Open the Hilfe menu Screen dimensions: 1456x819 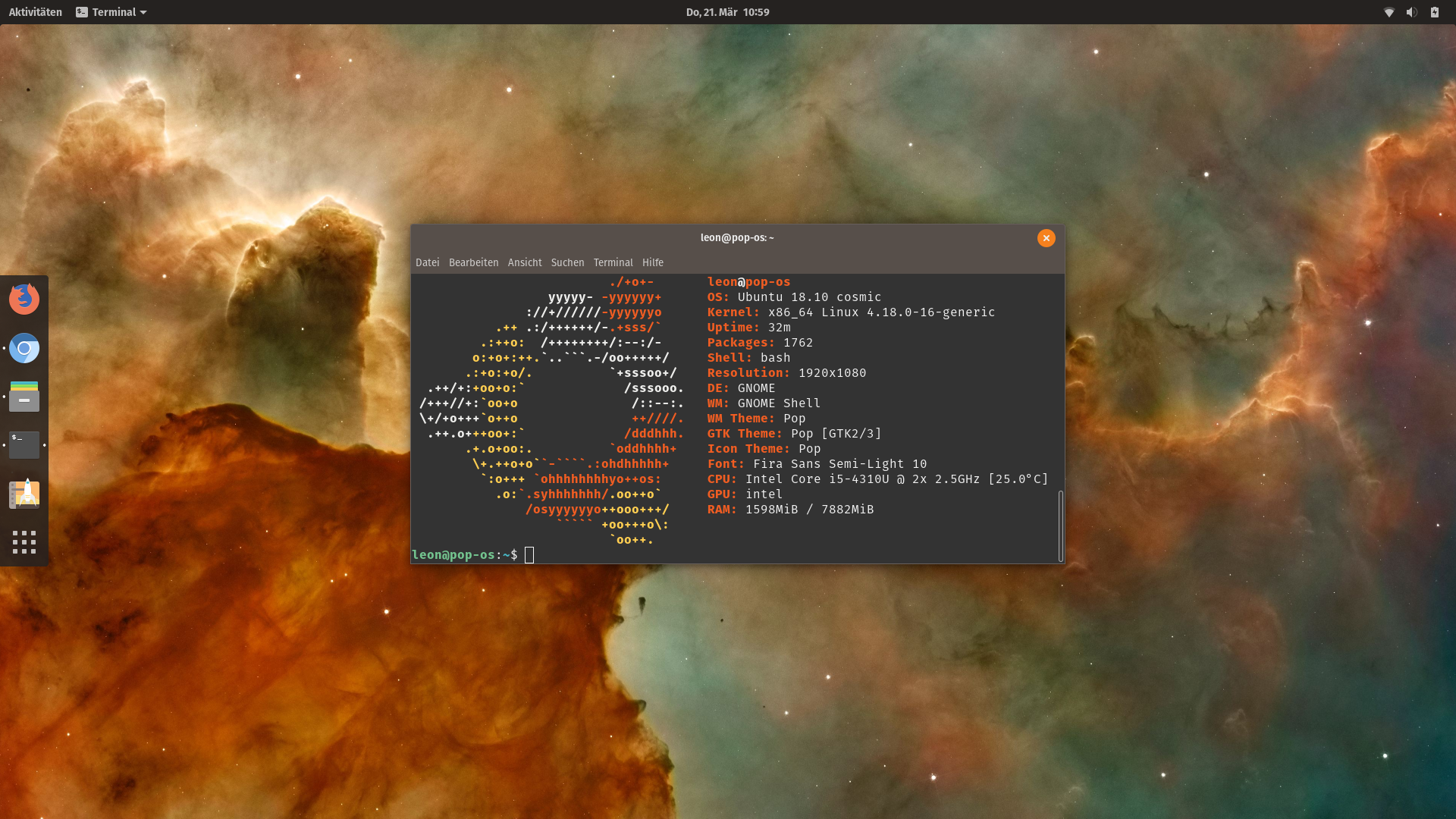tap(652, 262)
